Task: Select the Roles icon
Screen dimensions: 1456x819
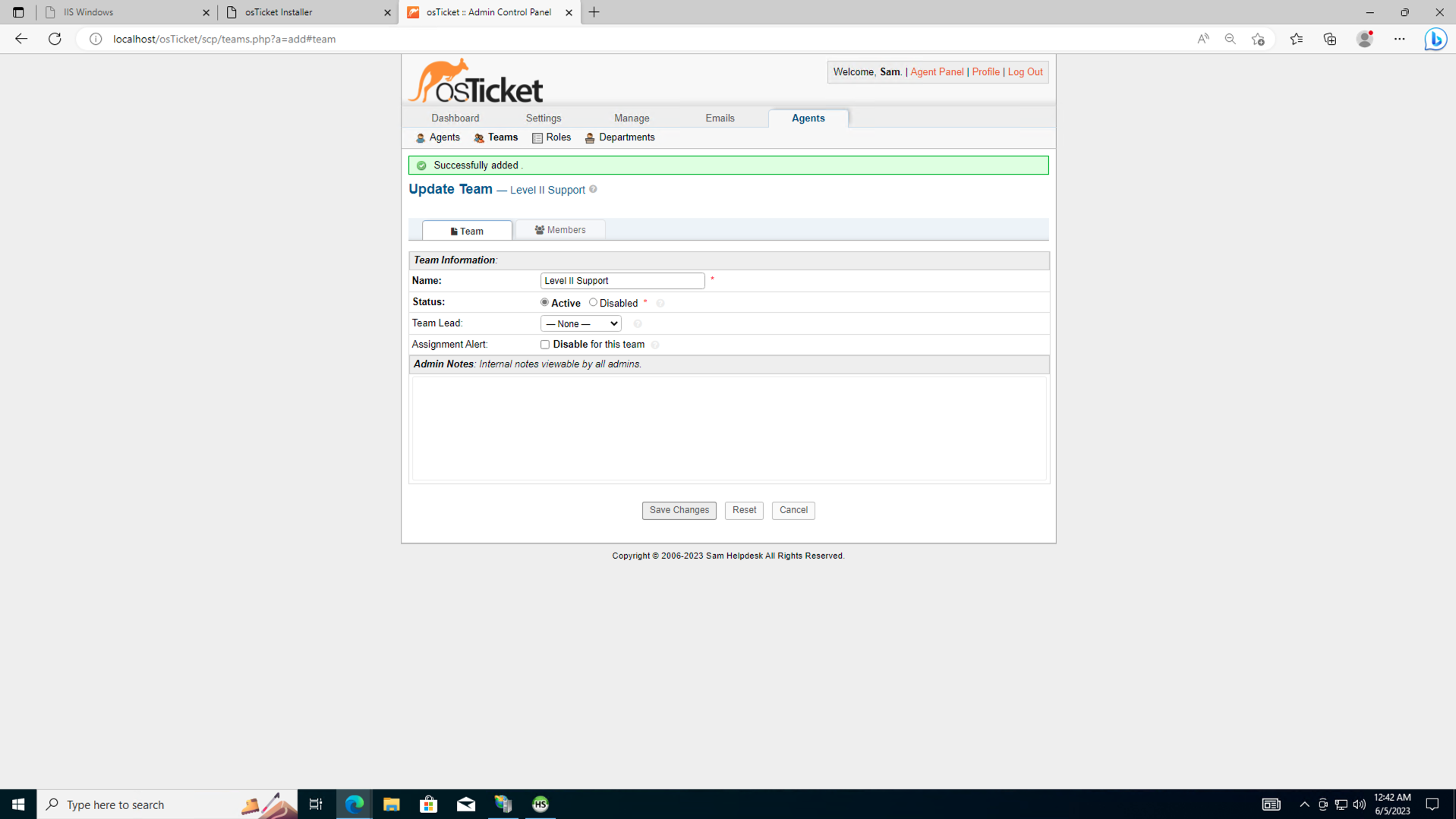Action: click(537, 137)
